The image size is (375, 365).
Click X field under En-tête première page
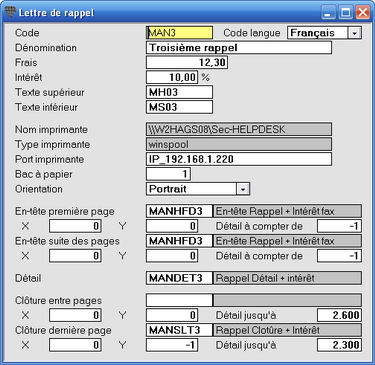pyautogui.click(x=75, y=226)
